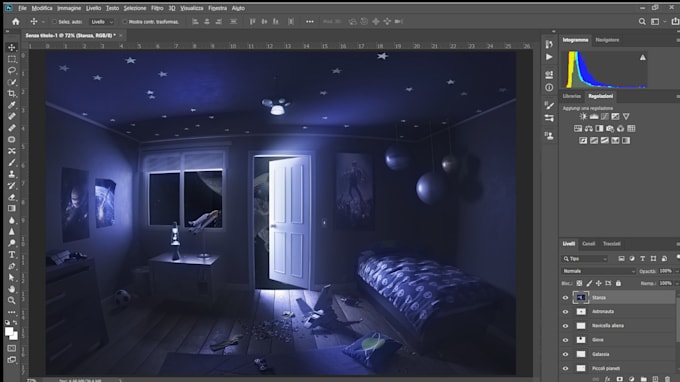Select the Hand tool
The image size is (680, 382).
12,289
